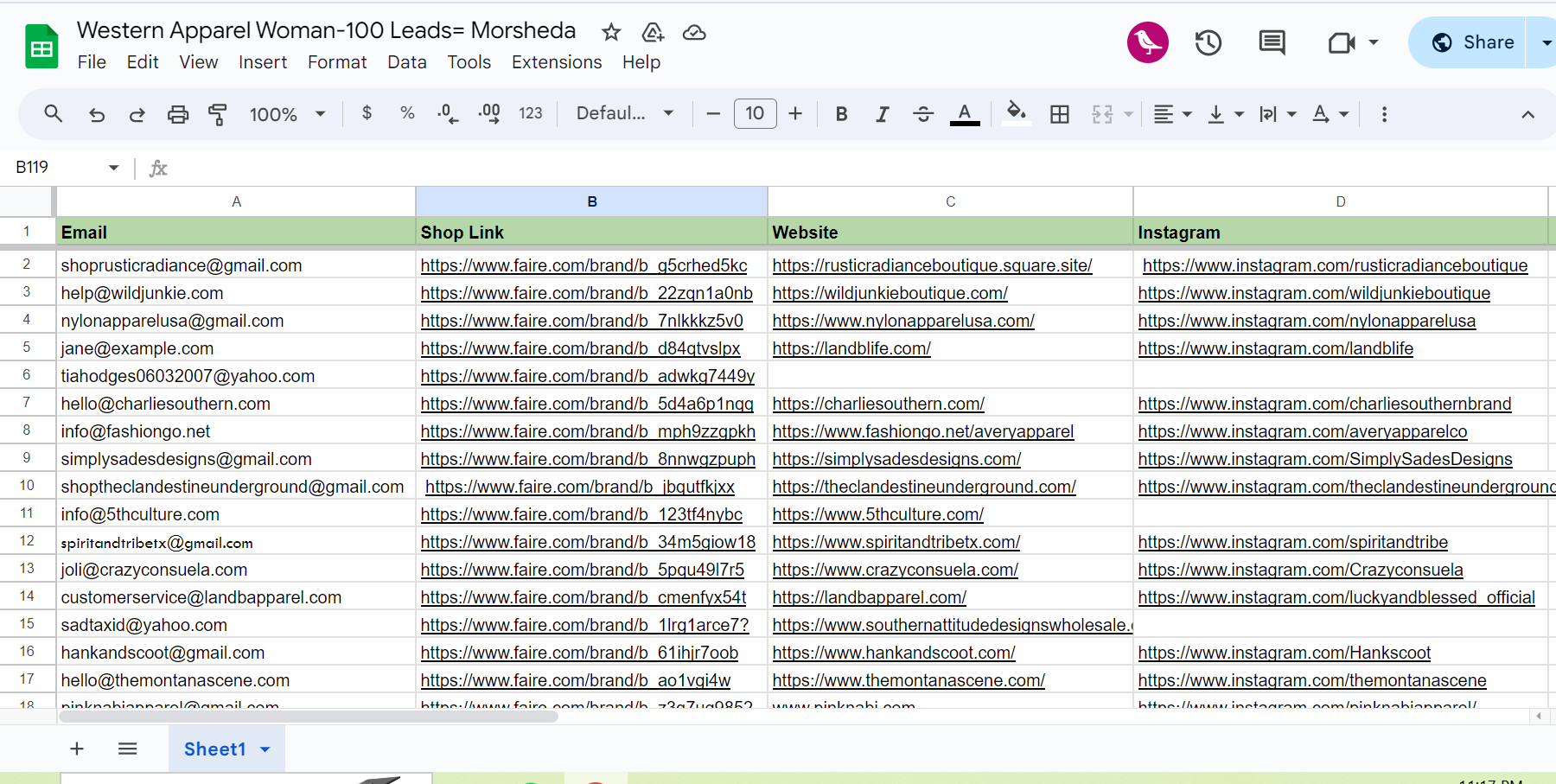
Task: Click the merge cells icon
Action: pyautogui.click(x=1102, y=114)
